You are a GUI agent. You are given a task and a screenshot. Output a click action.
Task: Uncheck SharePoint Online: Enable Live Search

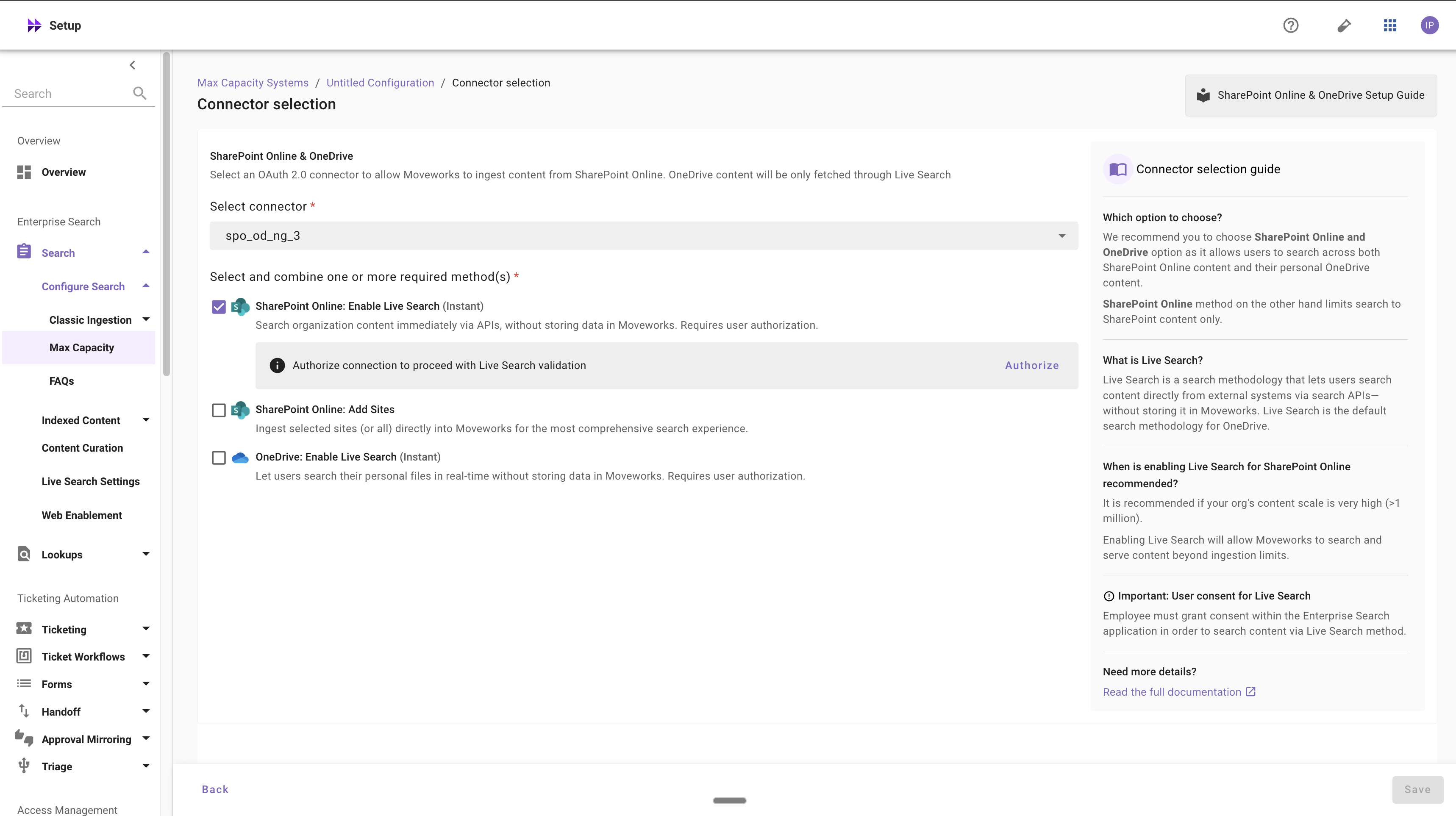(219, 307)
